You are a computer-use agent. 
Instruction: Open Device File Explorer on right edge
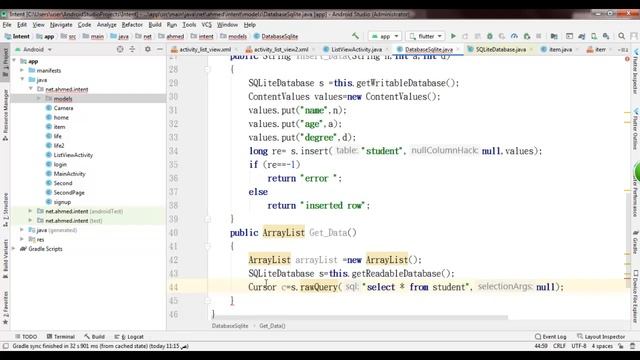point(636,296)
